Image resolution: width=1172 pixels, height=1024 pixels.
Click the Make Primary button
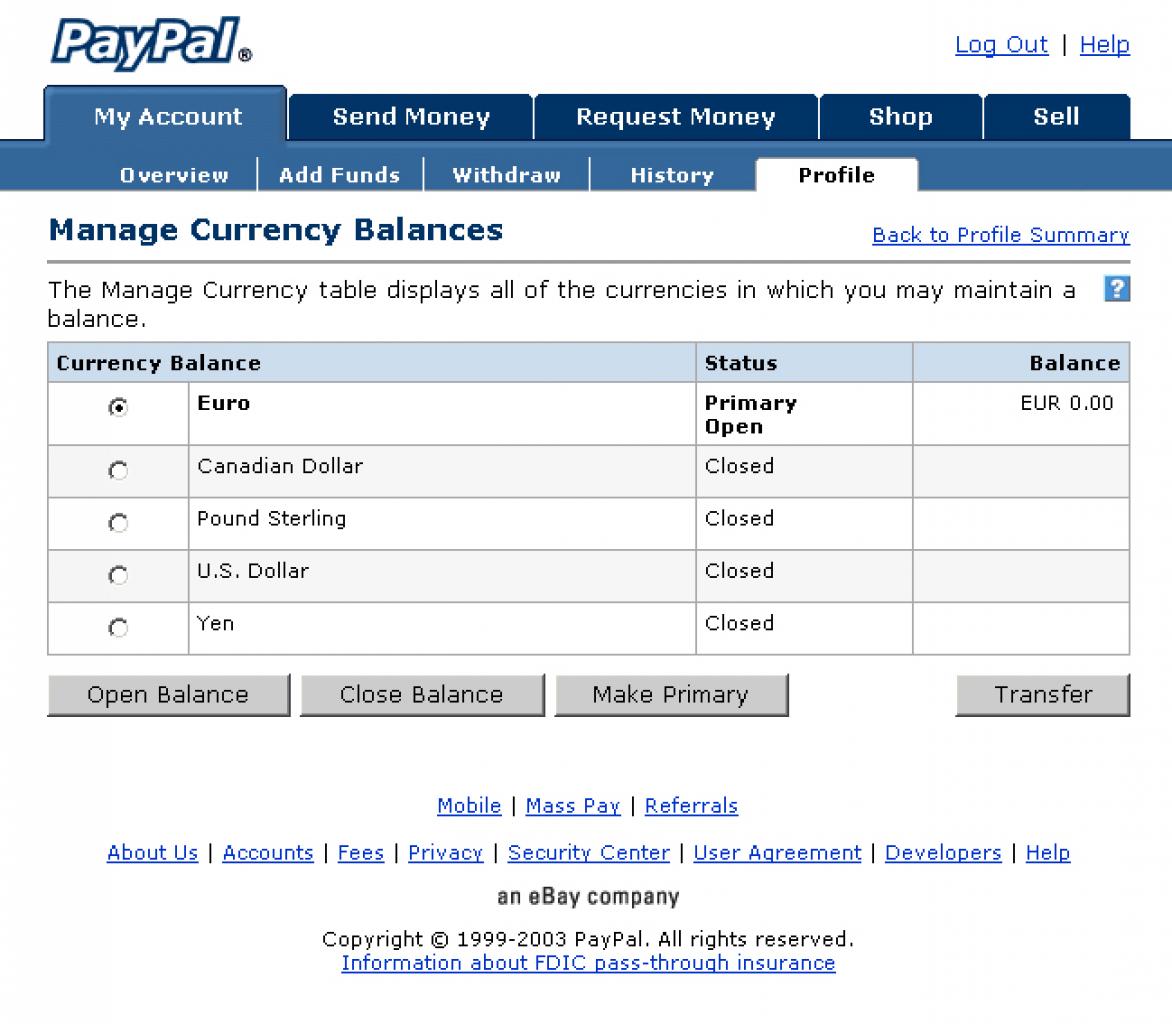[671, 694]
